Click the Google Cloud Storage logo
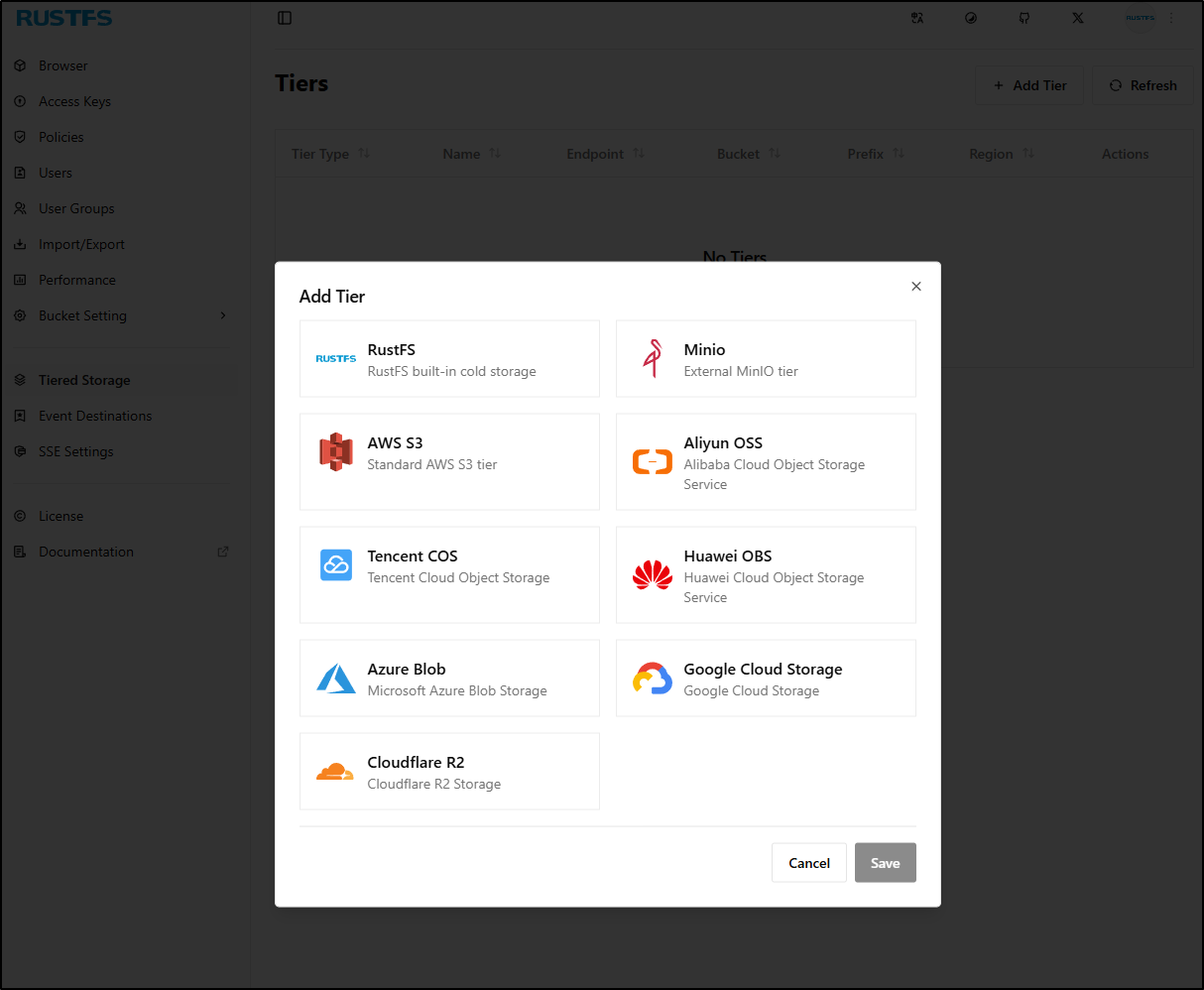This screenshot has height=990, width=1204. point(652,678)
